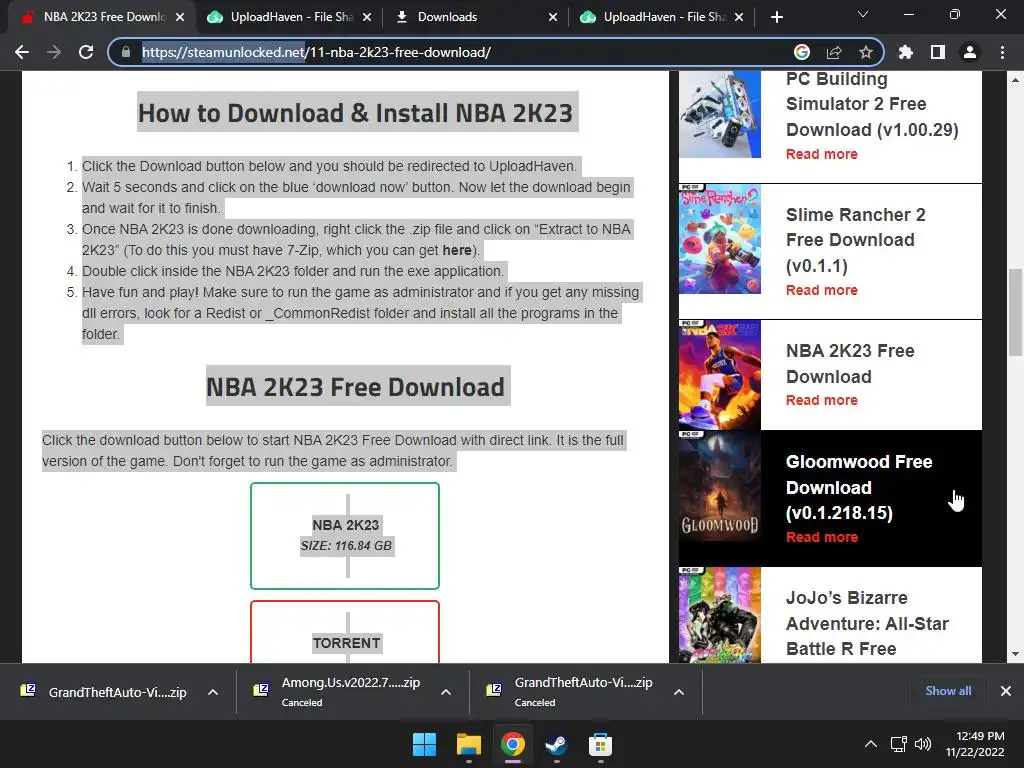Viewport: 1024px width, 768px height.
Task: Open the volume tray icon
Action: pos(923,744)
